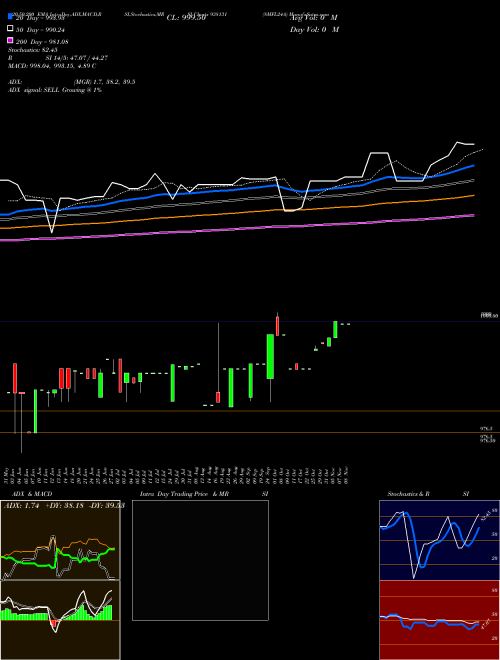This screenshot has height=660, width=500.
Task: Open the empty Intra Day Trading Price chart box
Action: [200, 560]
